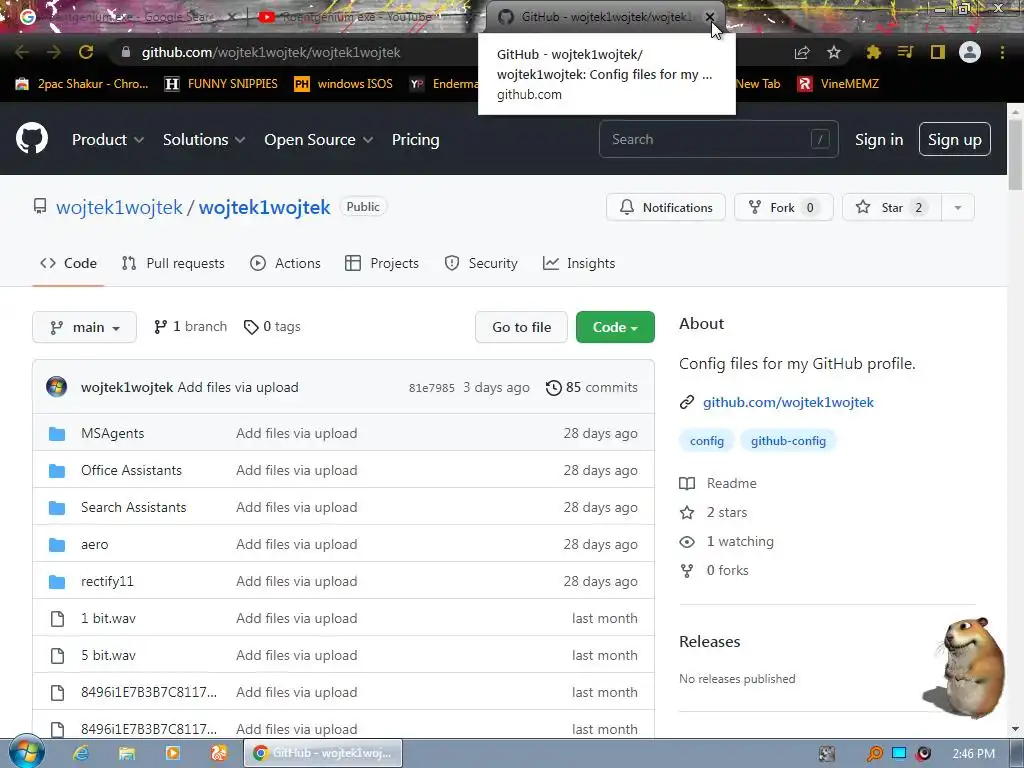Open Windows Media Player taskbar icon
The image size is (1024, 768).
pyautogui.click(x=172, y=753)
